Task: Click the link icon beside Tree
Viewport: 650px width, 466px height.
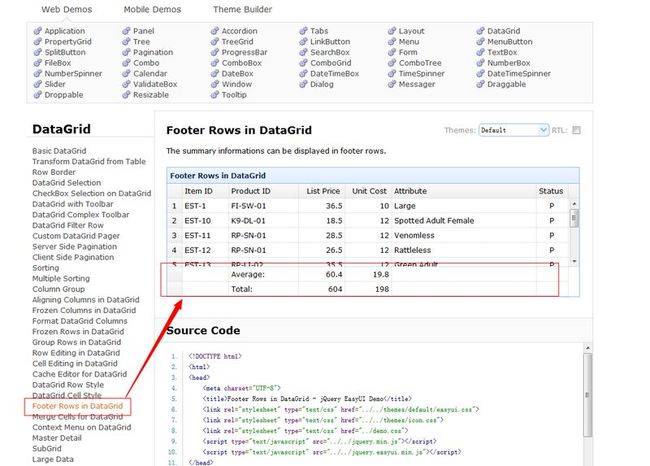Action: tap(126, 41)
